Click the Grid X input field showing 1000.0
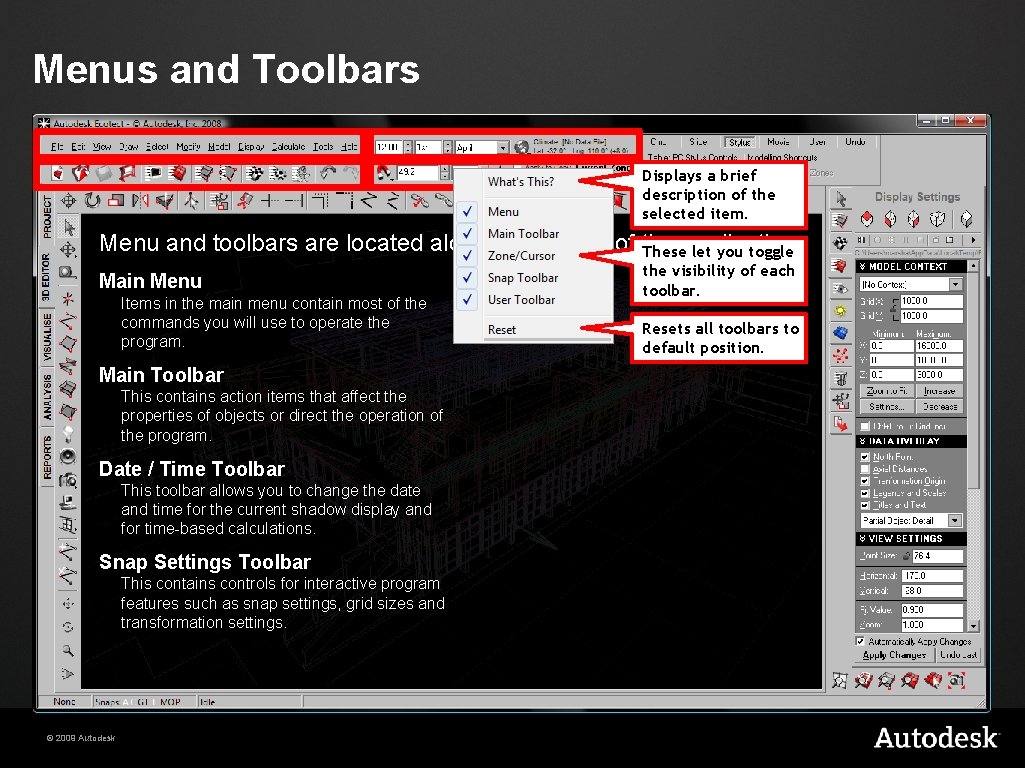The width and height of the screenshot is (1025, 768). tap(932, 301)
